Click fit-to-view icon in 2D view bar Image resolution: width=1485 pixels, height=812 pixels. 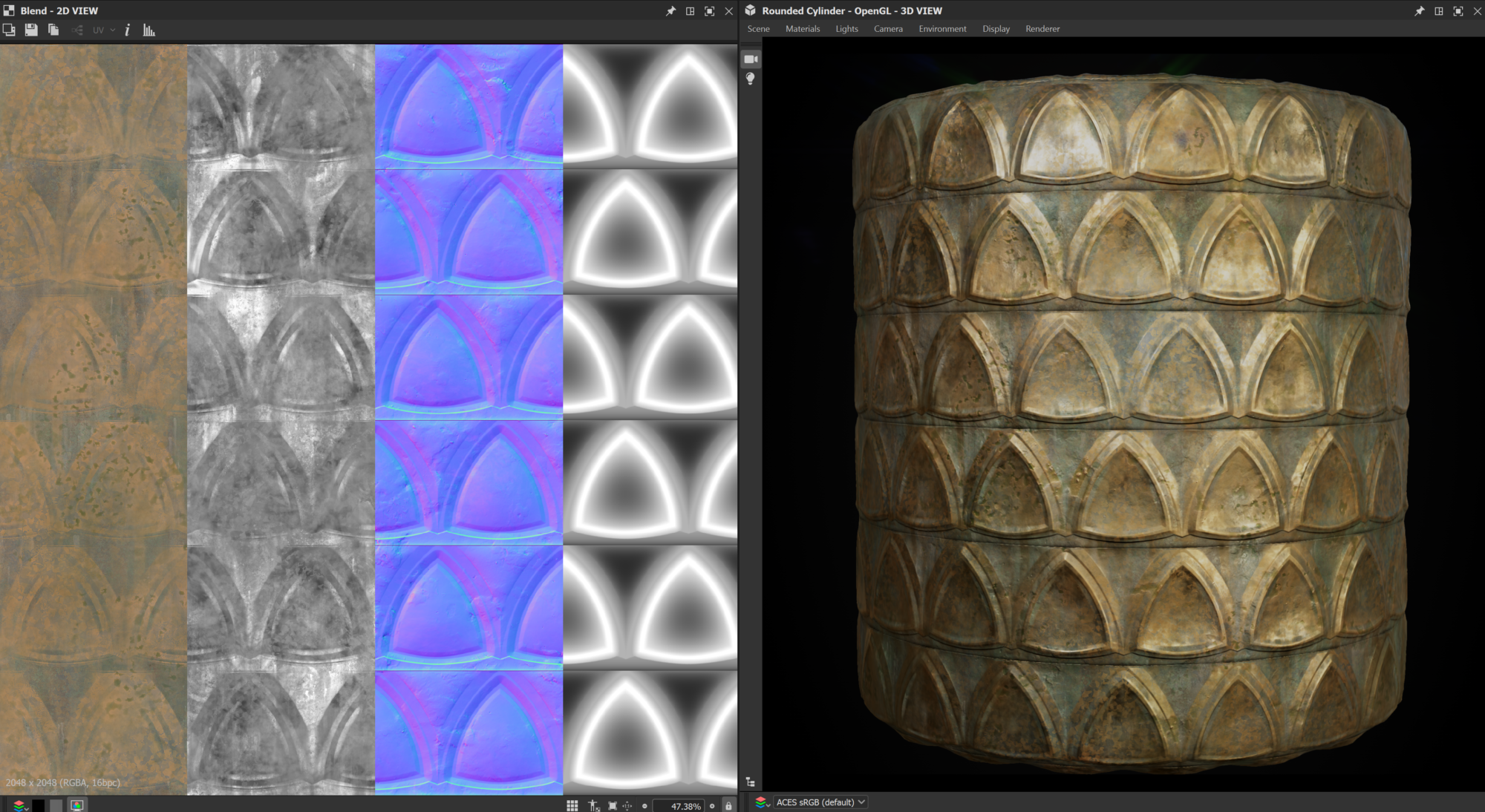pos(612,805)
